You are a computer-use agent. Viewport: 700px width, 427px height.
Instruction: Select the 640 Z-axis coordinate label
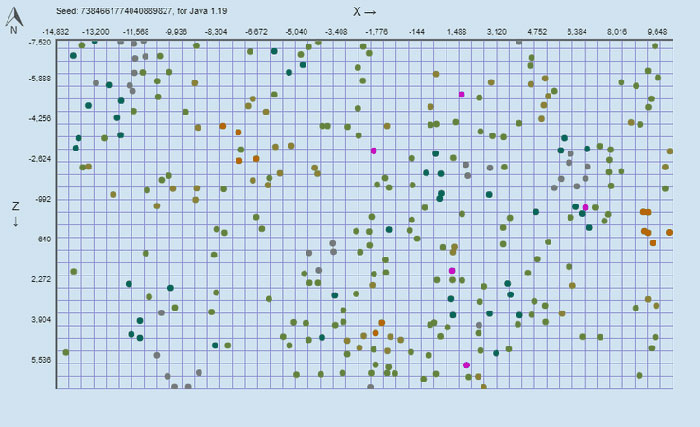(x=43, y=239)
